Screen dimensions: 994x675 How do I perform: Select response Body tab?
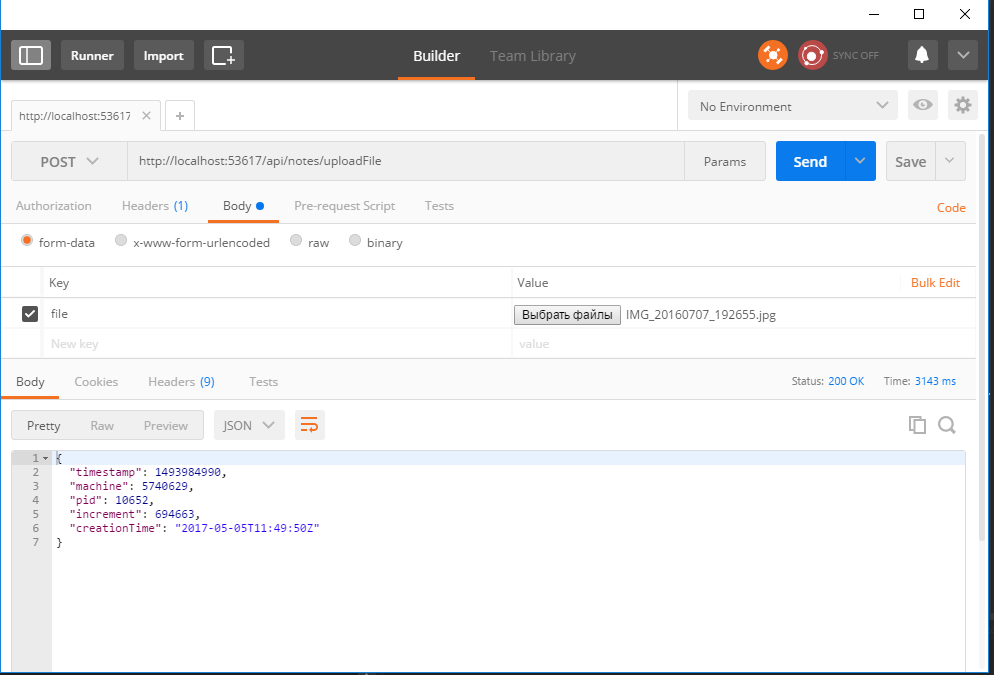[x=30, y=382]
